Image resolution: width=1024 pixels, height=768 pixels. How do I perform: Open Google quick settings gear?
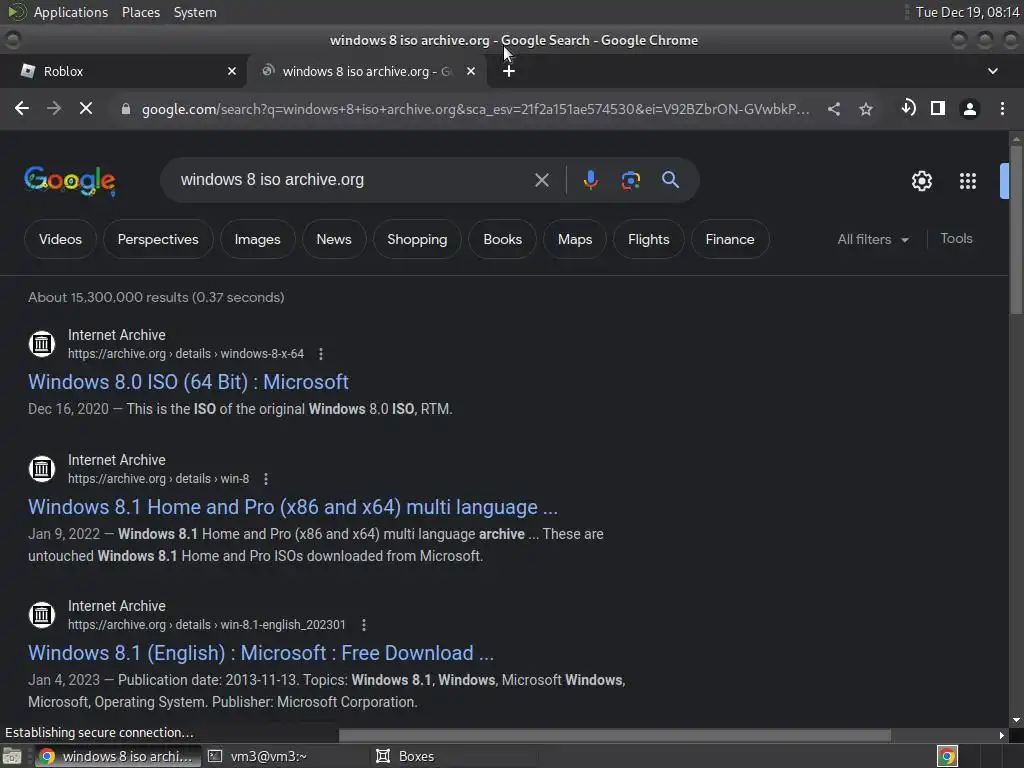pos(921,181)
